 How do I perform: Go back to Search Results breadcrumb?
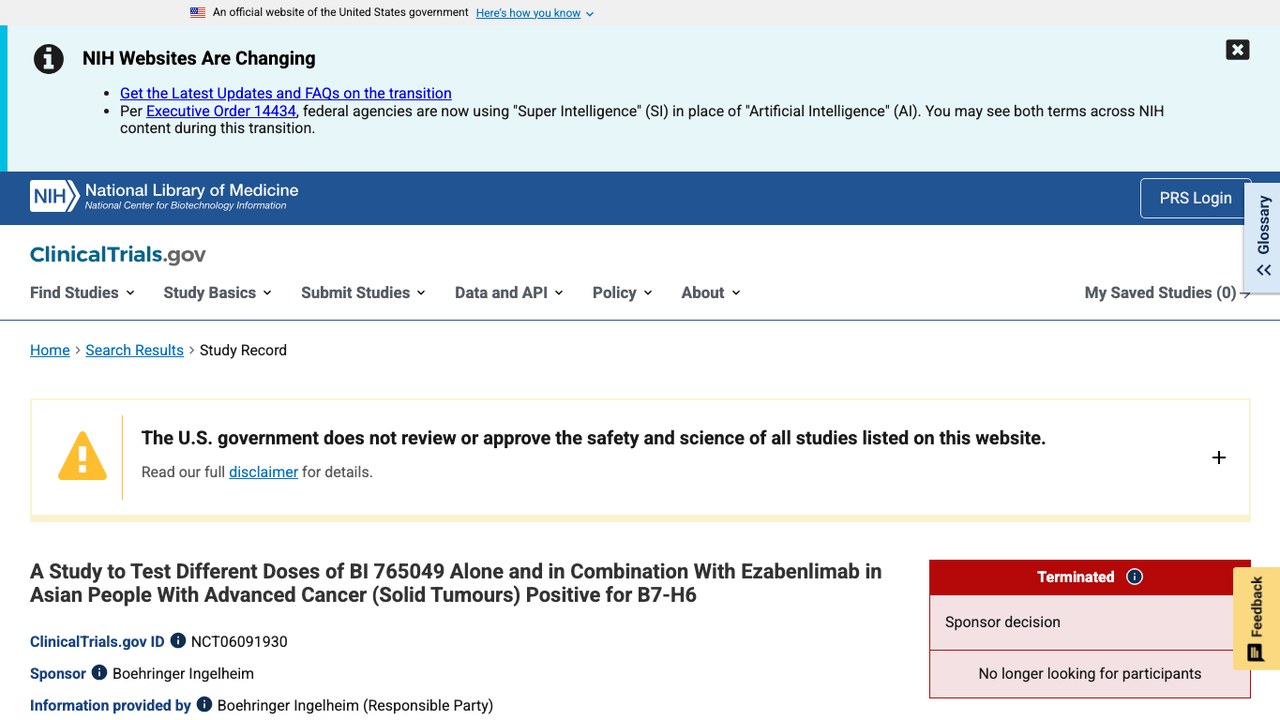(x=135, y=350)
